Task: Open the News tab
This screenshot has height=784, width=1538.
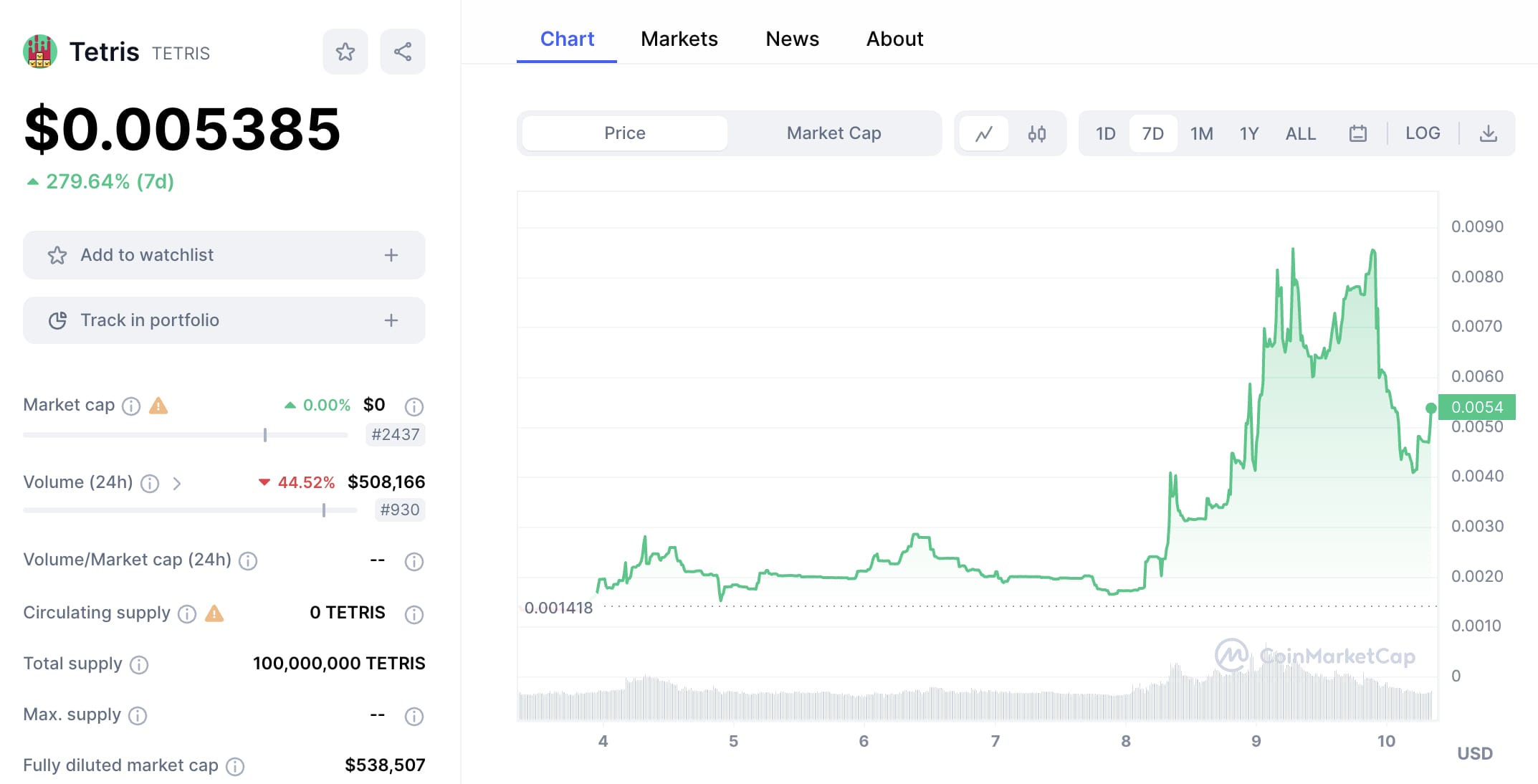Action: click(x=792, y=39)
